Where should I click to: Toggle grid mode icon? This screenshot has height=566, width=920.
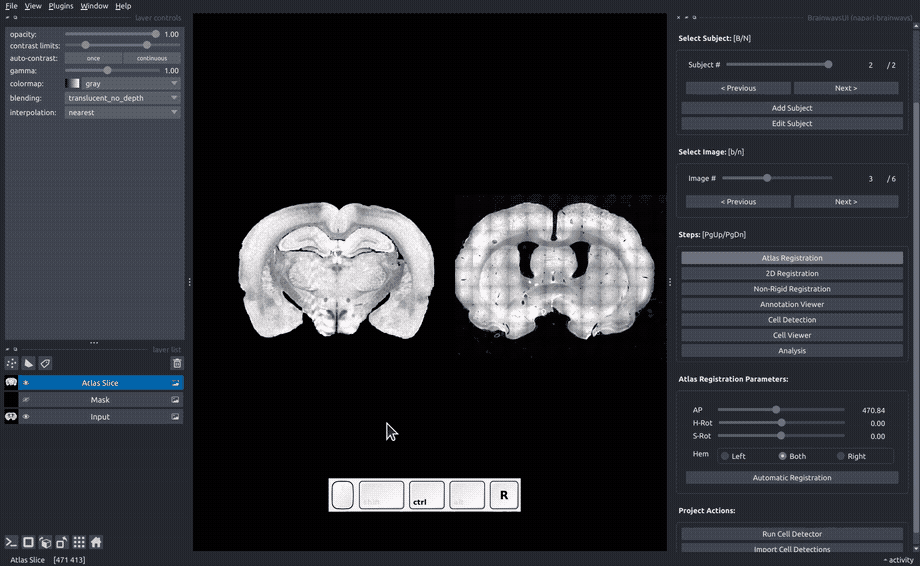pos(79,542)
